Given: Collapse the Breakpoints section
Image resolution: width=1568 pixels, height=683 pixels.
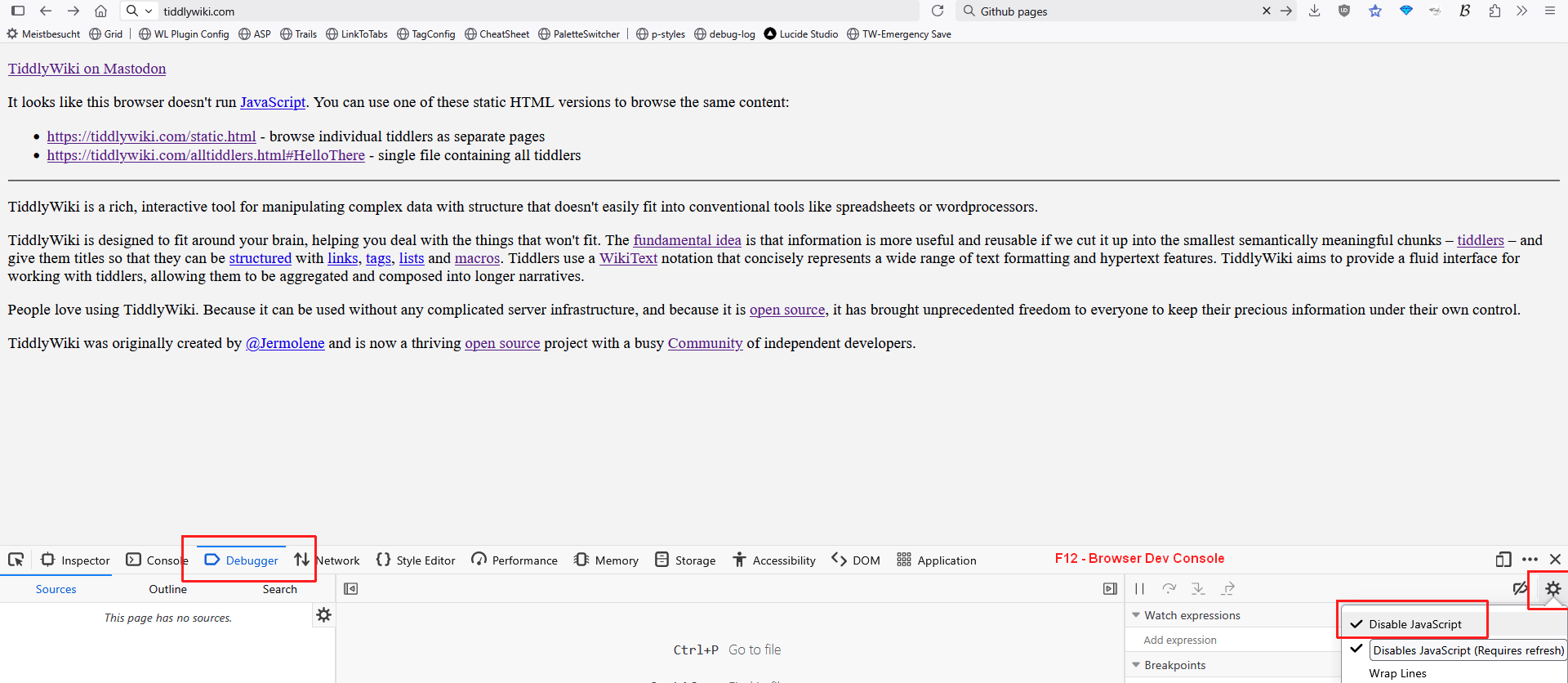Looking at the screenshot, I should 1136,665.
